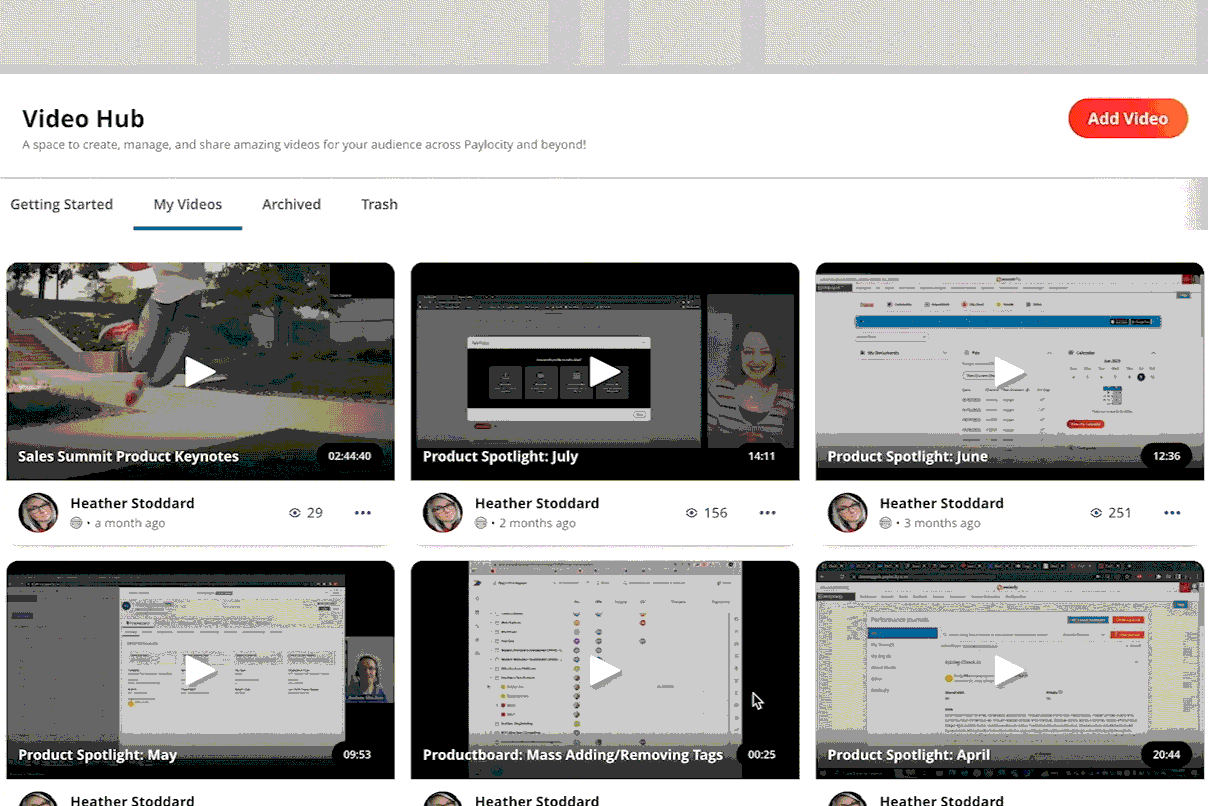Click Heather Stoddard's name above 'a month ago'
The width and height of the screenshot is (1208, 806).
tap(132, 503)
